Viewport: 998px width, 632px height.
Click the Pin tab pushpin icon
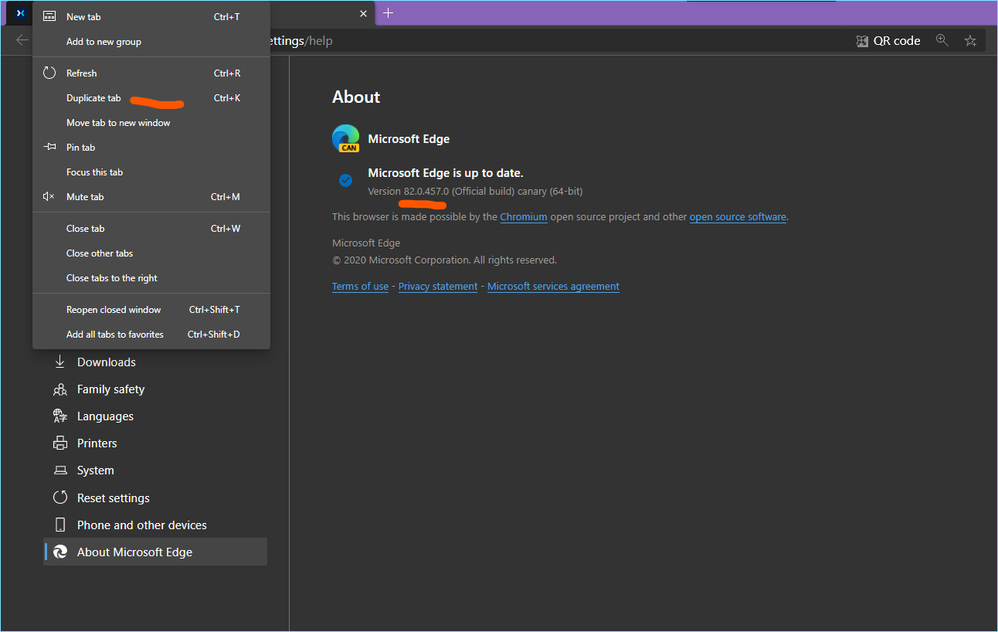click(x=50, y=147)
